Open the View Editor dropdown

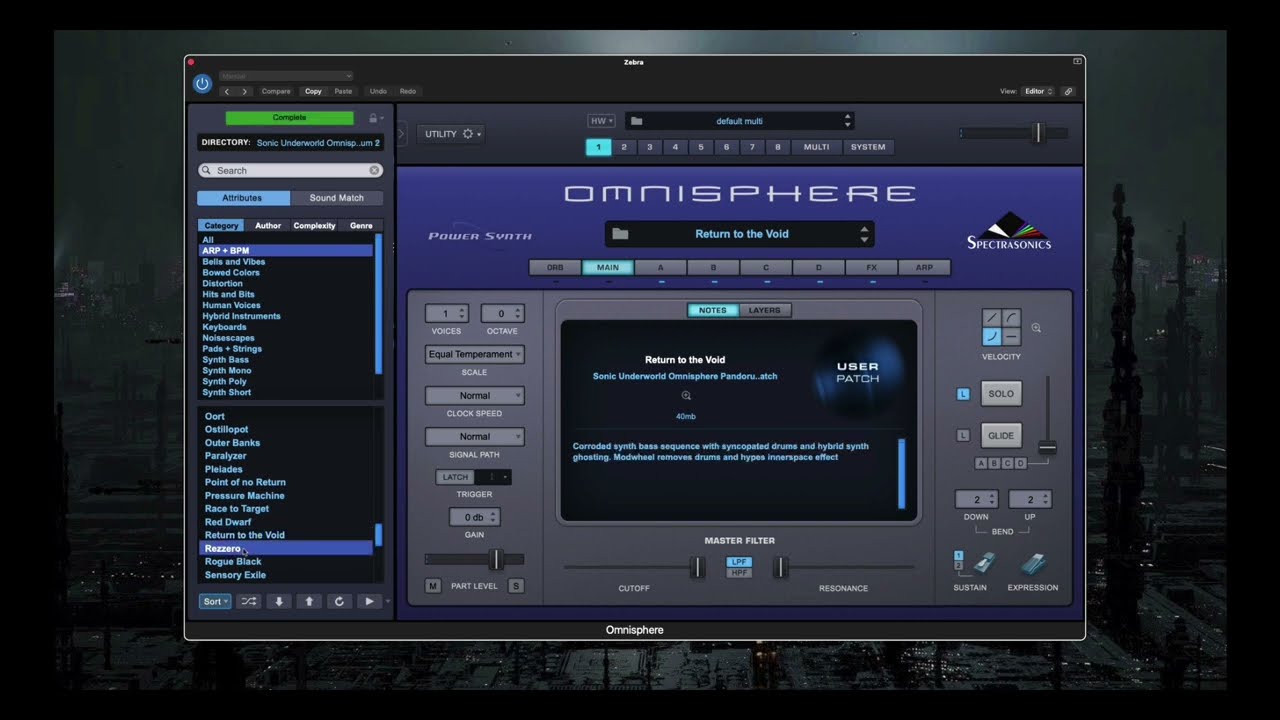(x=1039, y=91)
